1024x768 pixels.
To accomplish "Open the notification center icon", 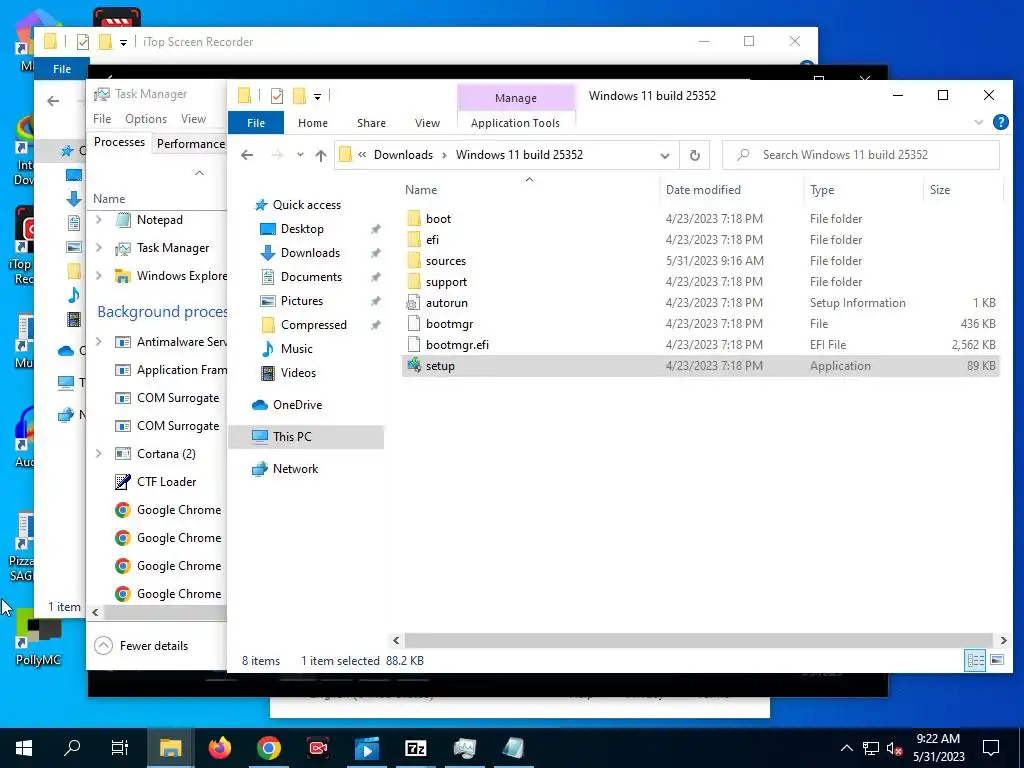I will [991, 748].
